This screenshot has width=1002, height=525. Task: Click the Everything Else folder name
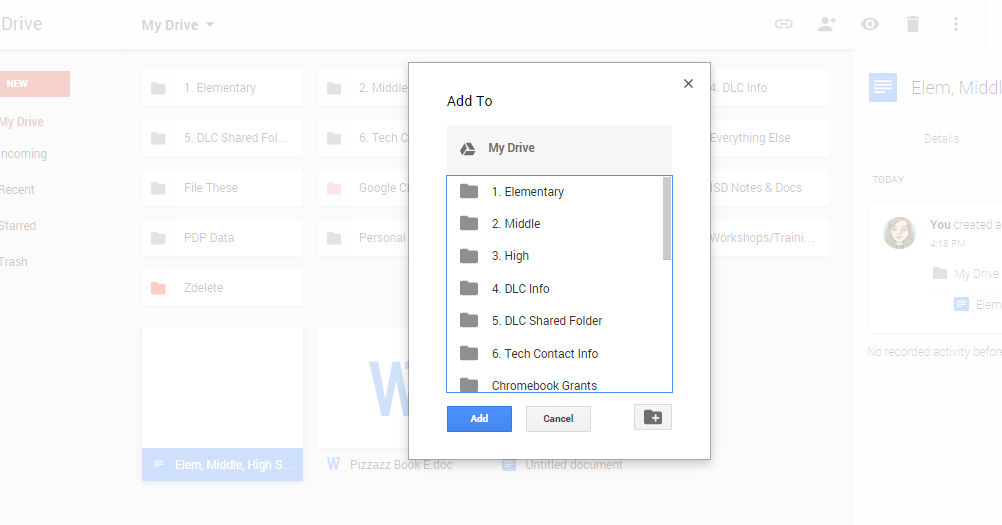coord(750,138)
